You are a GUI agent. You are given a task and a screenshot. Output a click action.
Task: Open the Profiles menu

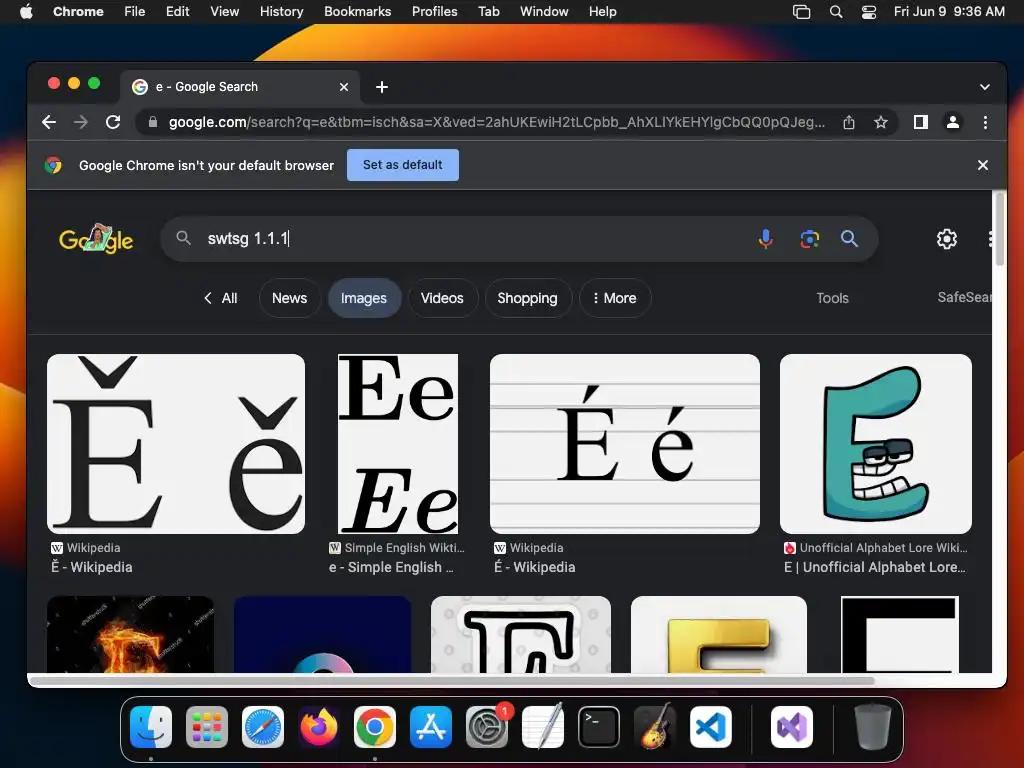point(434,12)
